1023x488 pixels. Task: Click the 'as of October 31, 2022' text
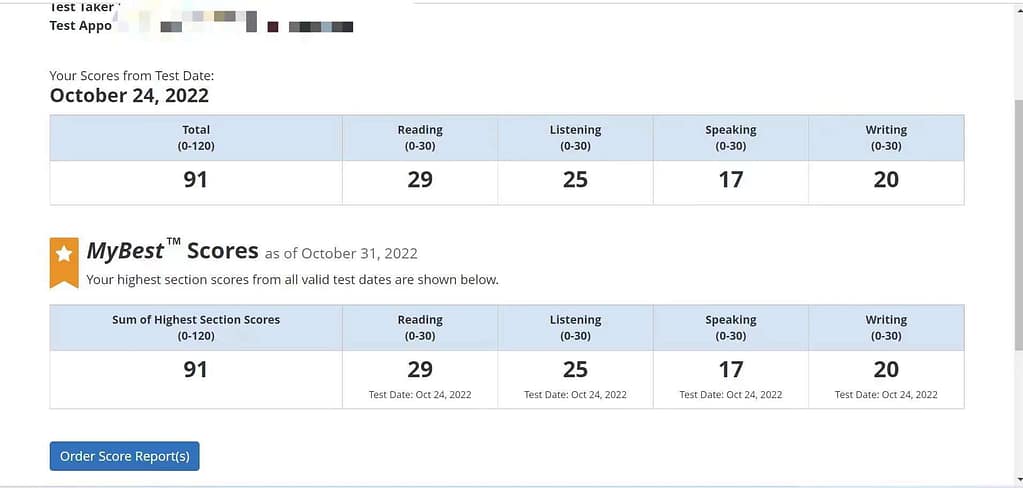pos(341,254)
